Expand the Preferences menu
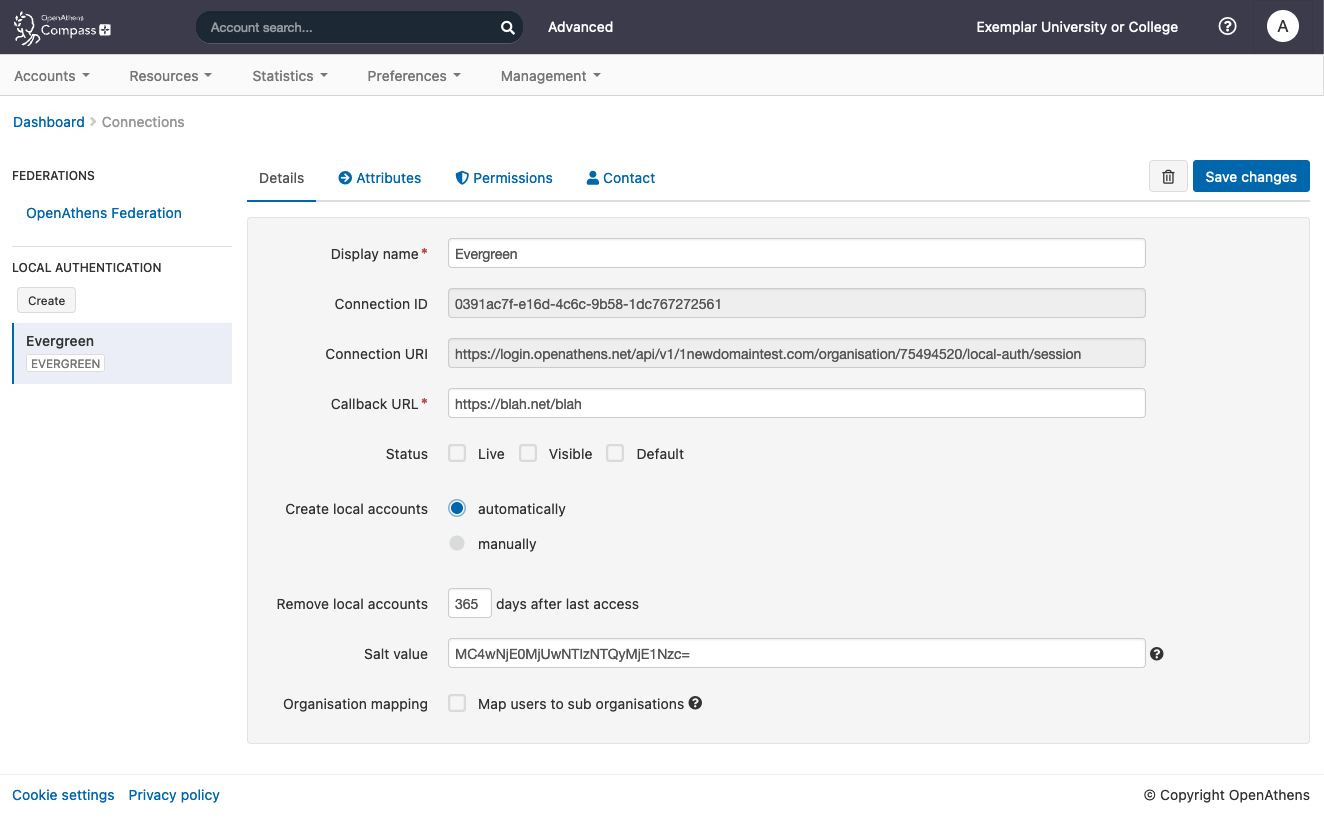1324x823 pixels. pos(413,75)
